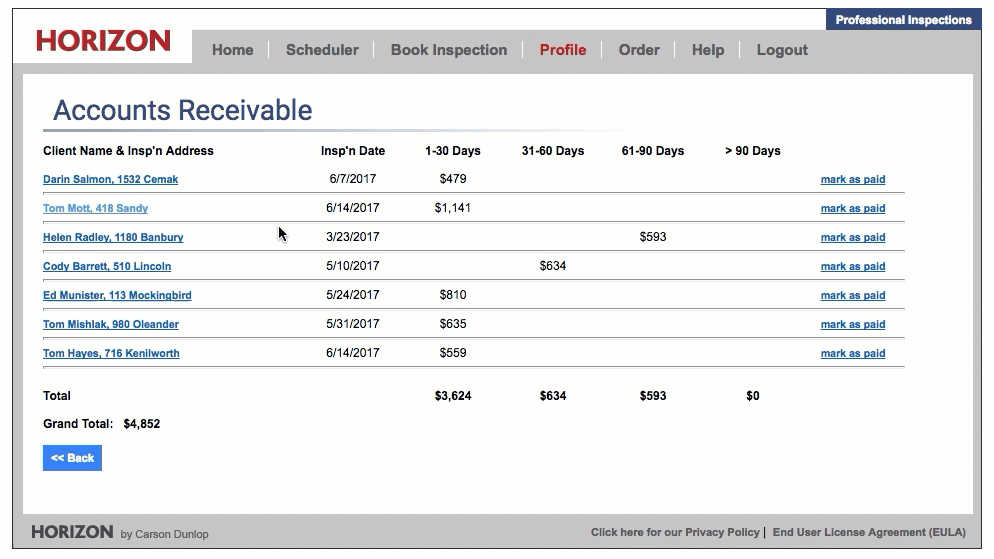Select the Profile navigation item
This screenshot has width=994, height=559.
point(562,50)
